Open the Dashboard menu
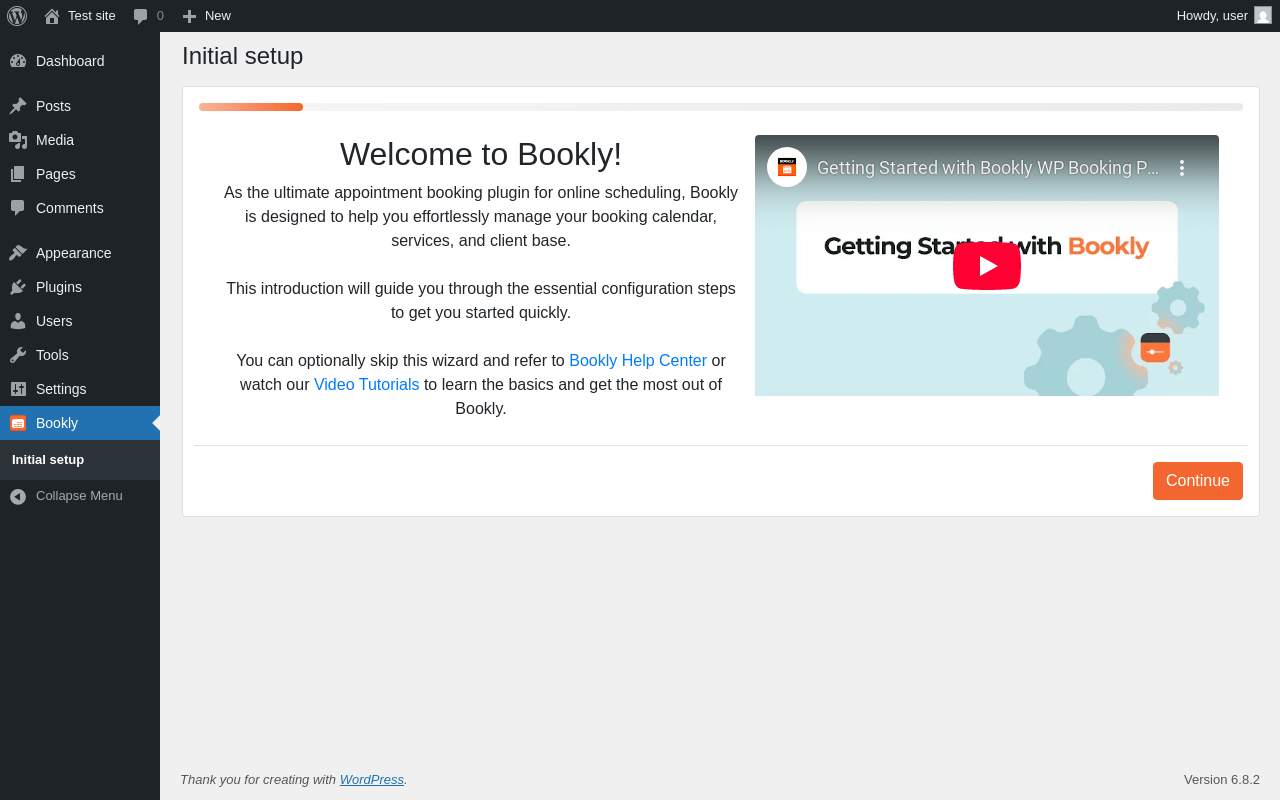Screen dimensions: 1280x800 click(70, 61)
